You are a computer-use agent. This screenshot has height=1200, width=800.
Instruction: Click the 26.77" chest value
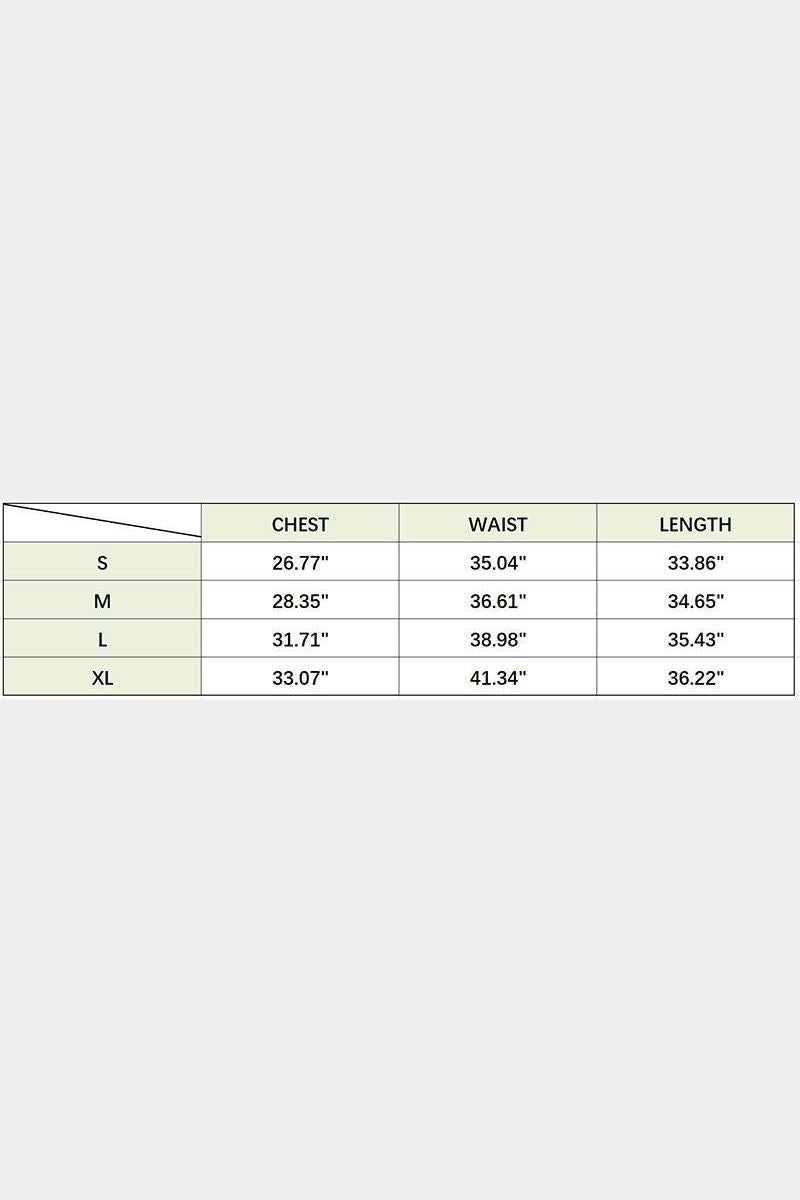[300, 563]
